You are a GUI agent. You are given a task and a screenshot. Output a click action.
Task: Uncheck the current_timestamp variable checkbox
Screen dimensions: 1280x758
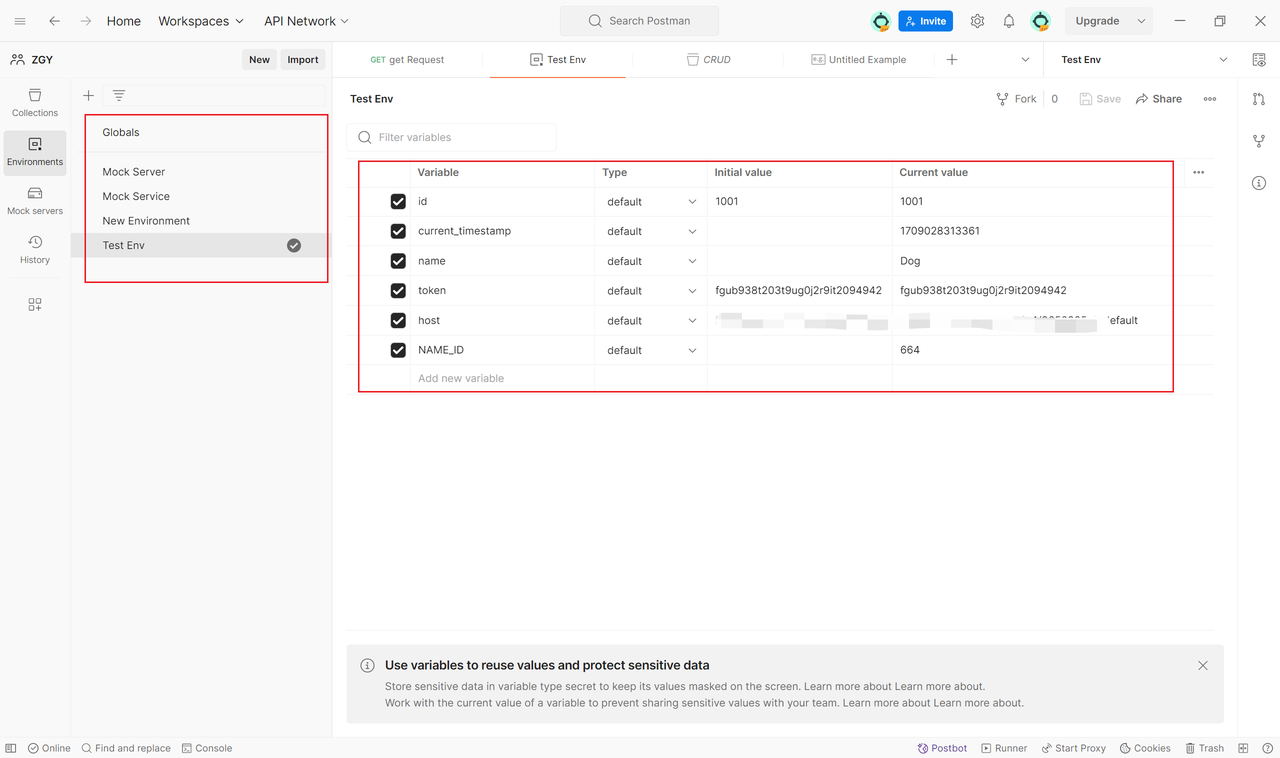[398, 231]
